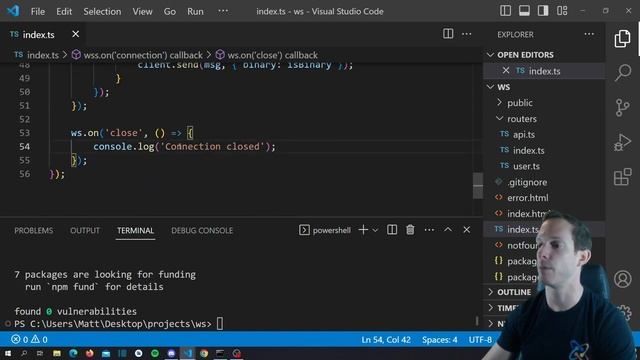Open the Extensions view

click(622, 177)
